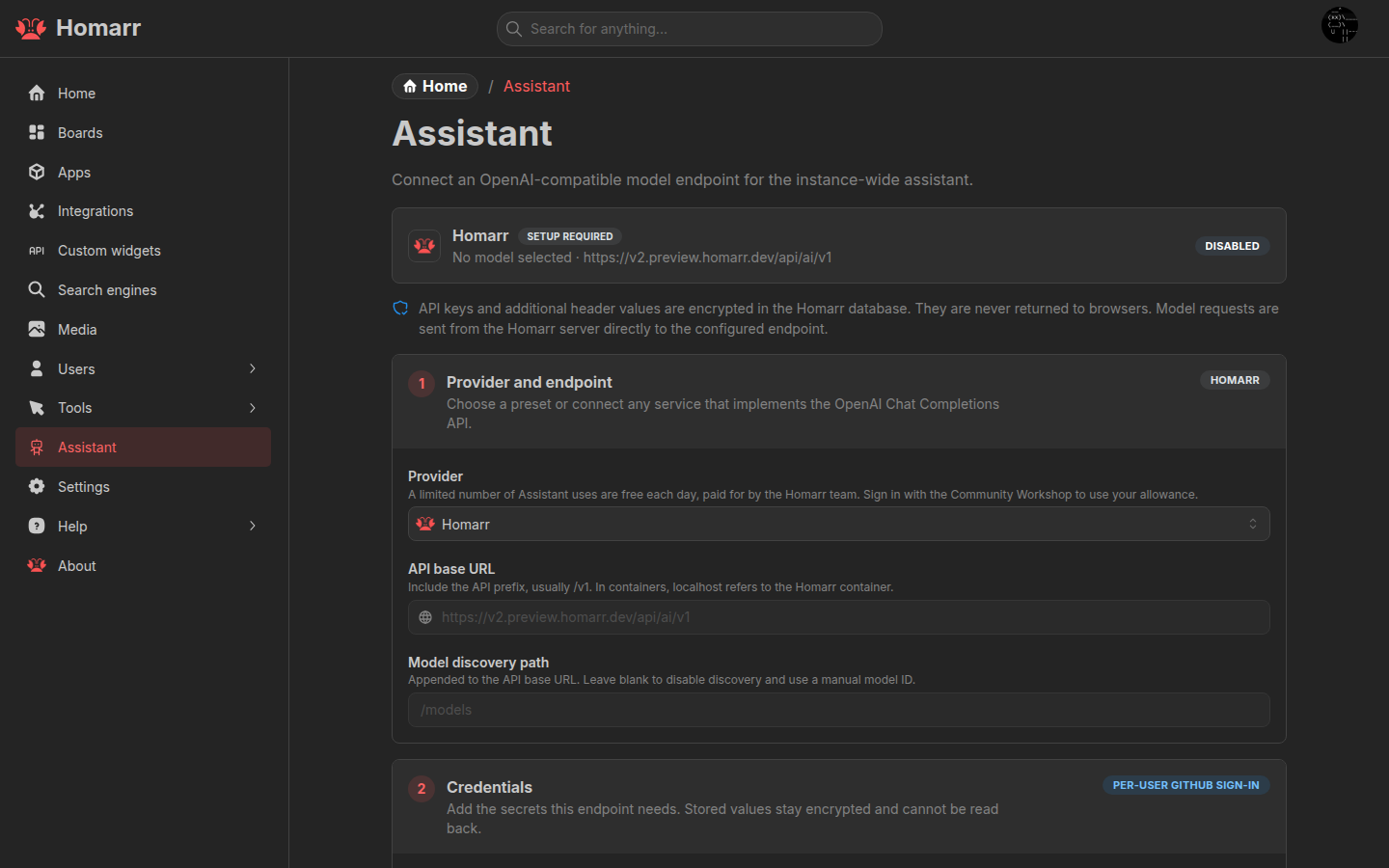Click the search bar magnifier icon
This screenshot has width=1389, height=868.
(x=514, y=29)
